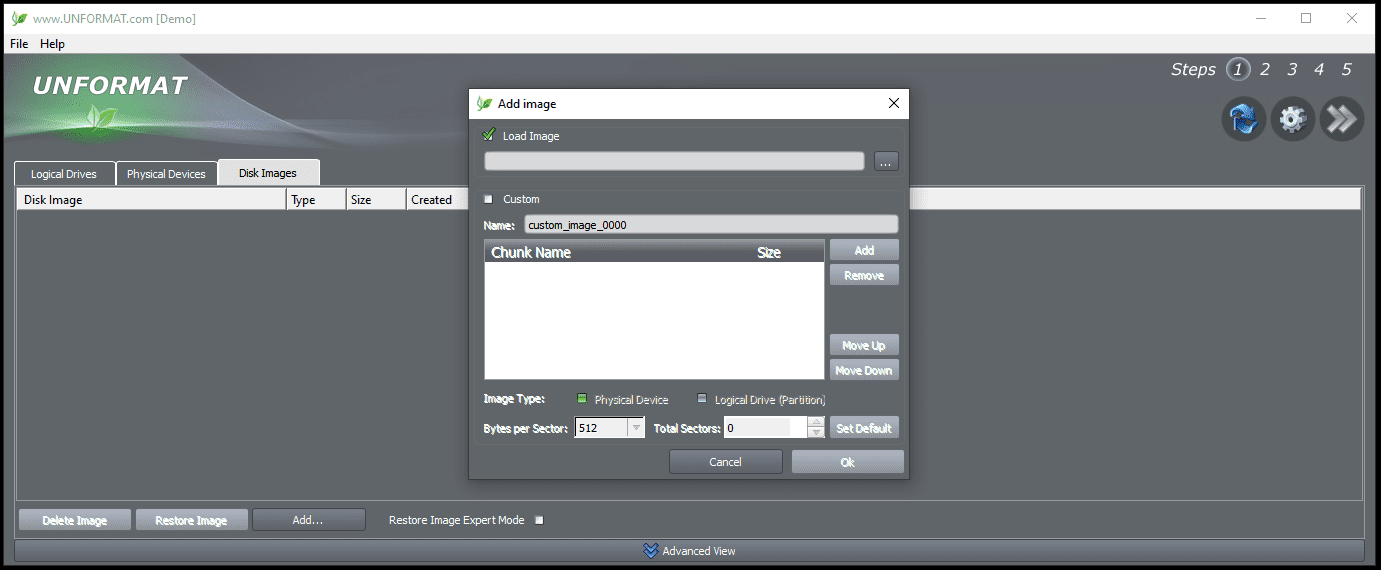Click the Chunk Name column header

pos(618,252)
